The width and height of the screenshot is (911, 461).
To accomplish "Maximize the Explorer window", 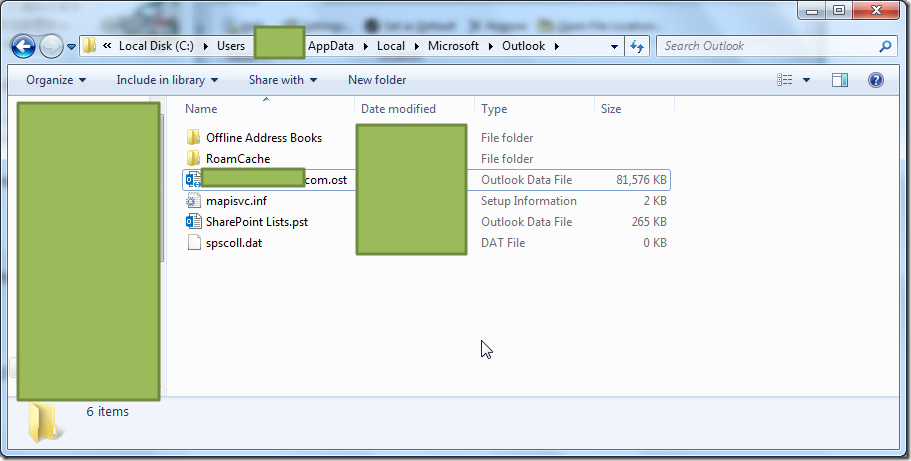I will [x=838, y=10].
